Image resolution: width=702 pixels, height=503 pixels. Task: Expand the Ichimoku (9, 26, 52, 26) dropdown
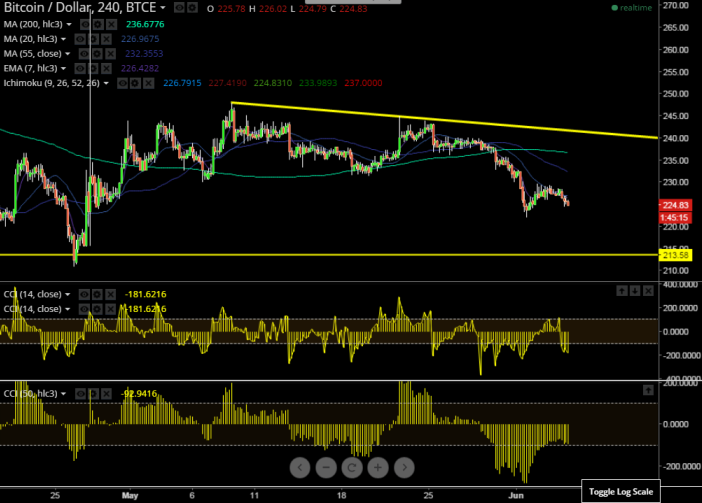coord(106,83)
